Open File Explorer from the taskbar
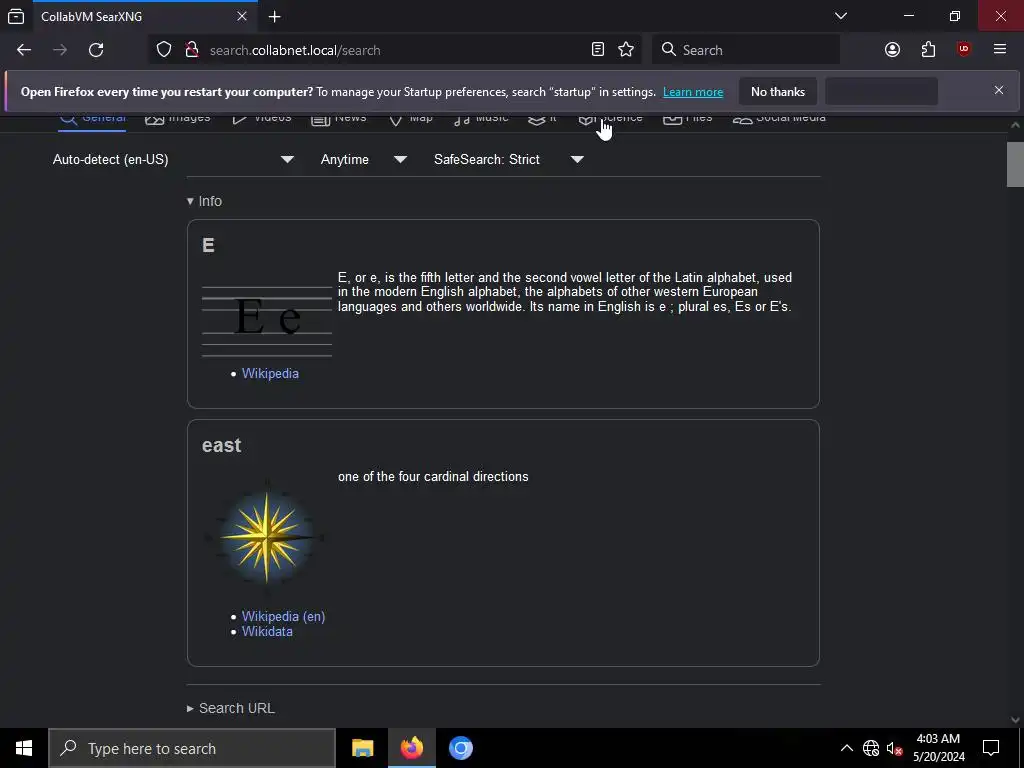The height and width of the screenshot is (768, 1024). 362,748
